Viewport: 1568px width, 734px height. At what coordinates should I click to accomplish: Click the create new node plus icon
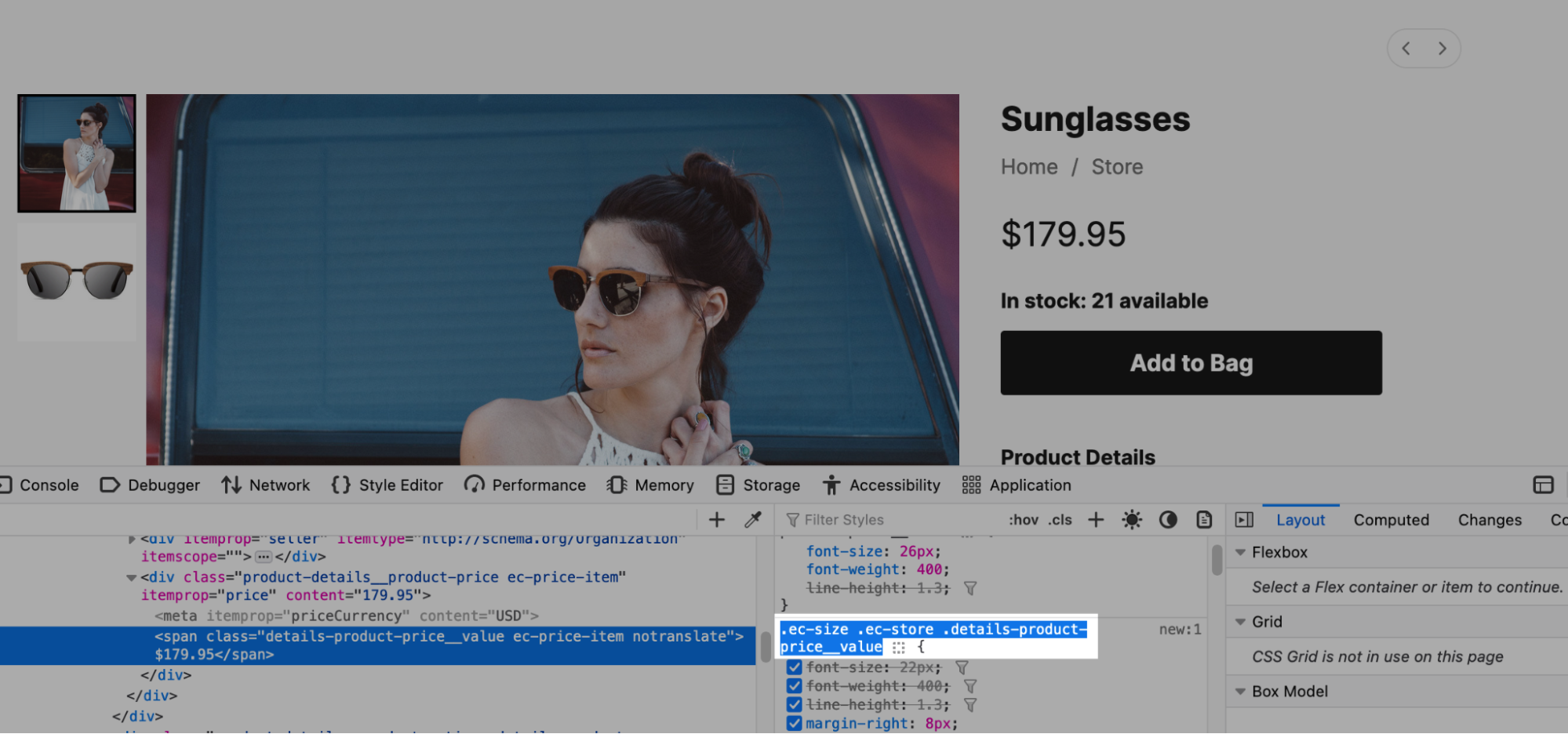click(716, 520)
